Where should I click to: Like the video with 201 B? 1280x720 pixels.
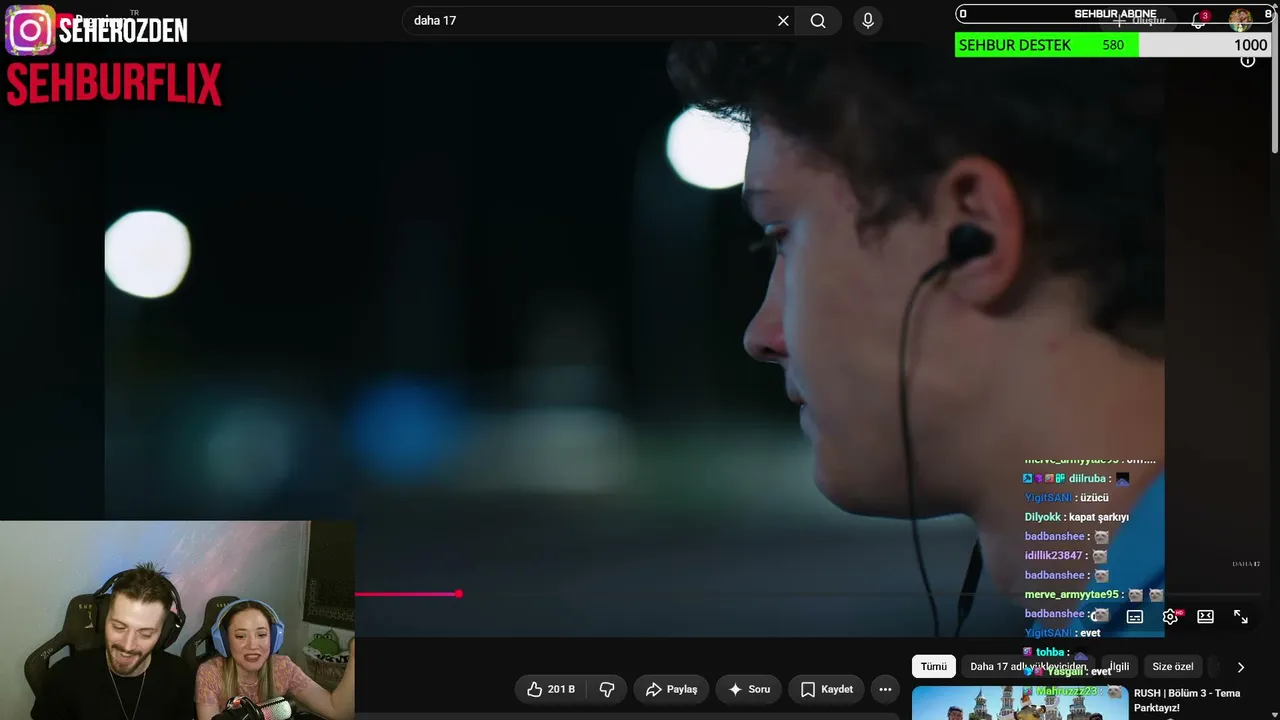coord(551,689)
